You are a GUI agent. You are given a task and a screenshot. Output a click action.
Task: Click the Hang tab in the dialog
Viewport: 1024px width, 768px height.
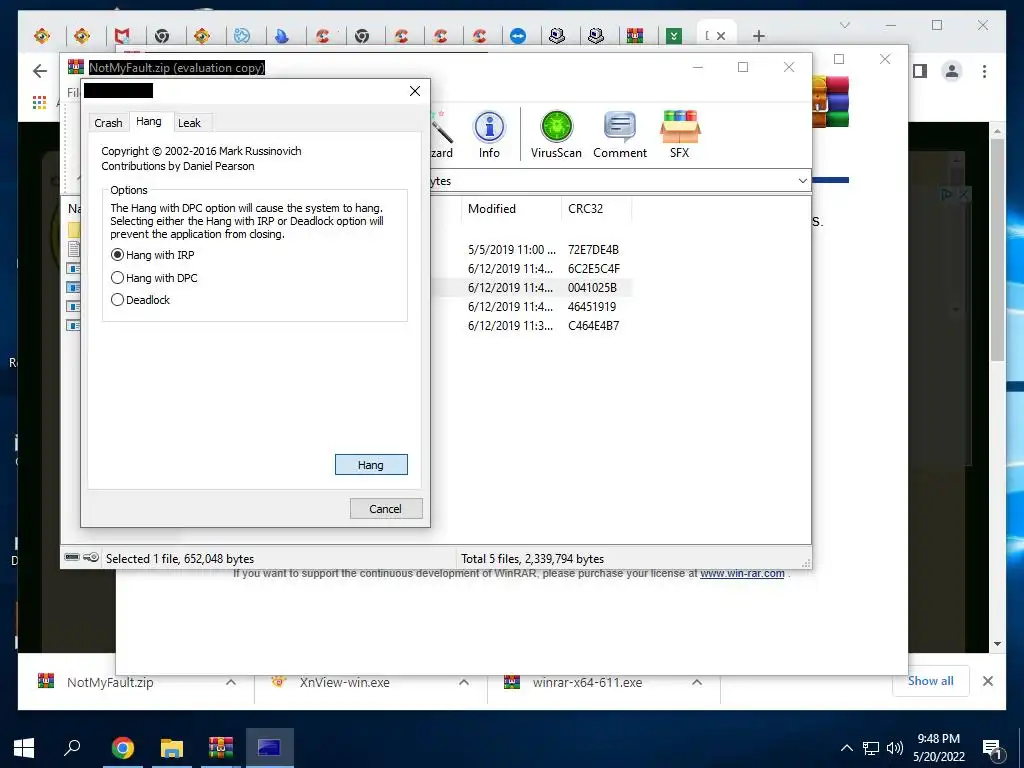[149, 121]
